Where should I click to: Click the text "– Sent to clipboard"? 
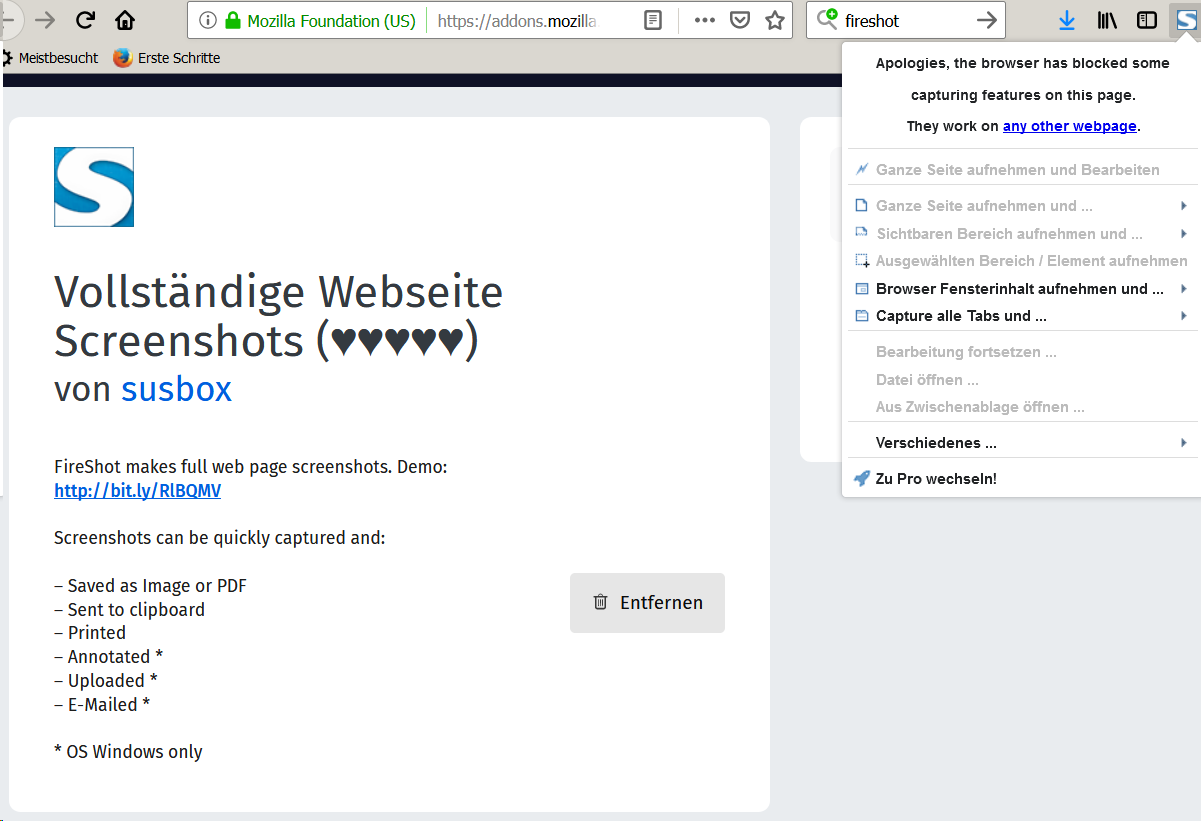[129, 610]
